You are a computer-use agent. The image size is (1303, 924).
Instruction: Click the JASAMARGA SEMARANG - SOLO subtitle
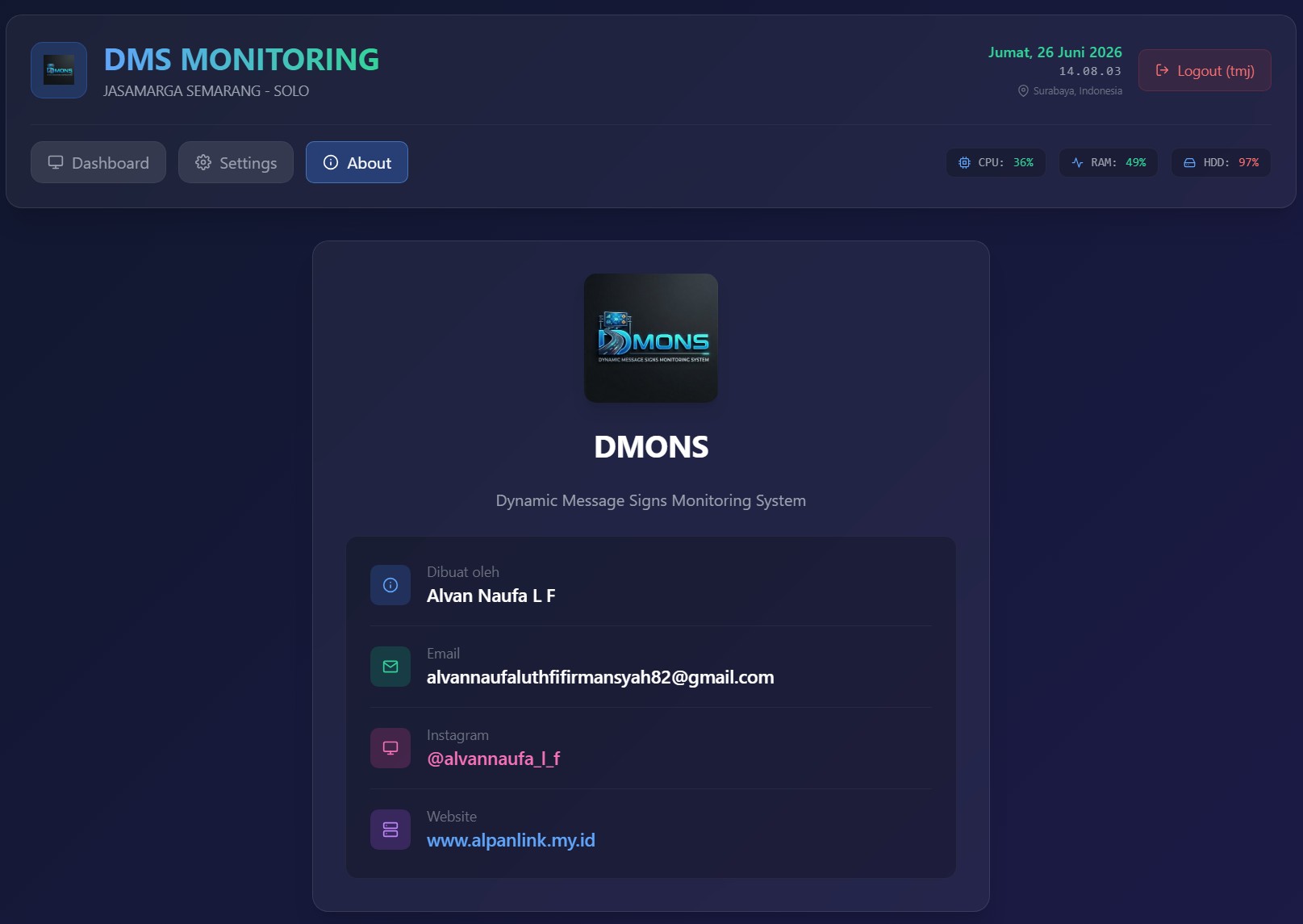click(206, 91)
